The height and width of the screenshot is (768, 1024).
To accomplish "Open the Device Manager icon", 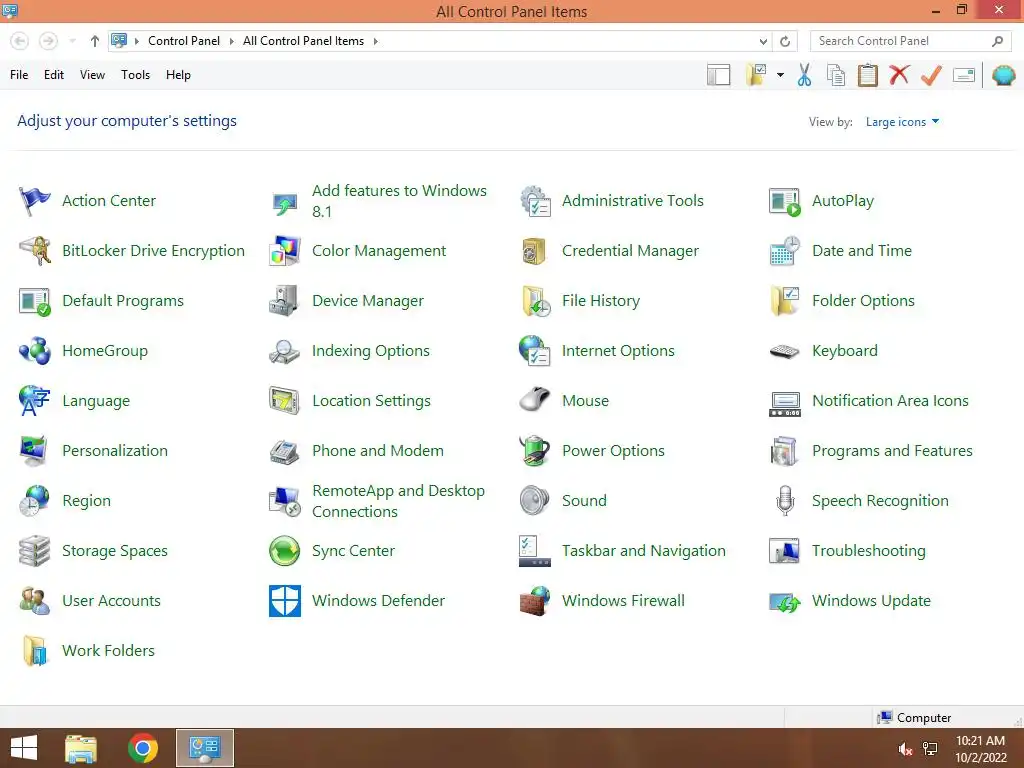I will pos(285,301).
